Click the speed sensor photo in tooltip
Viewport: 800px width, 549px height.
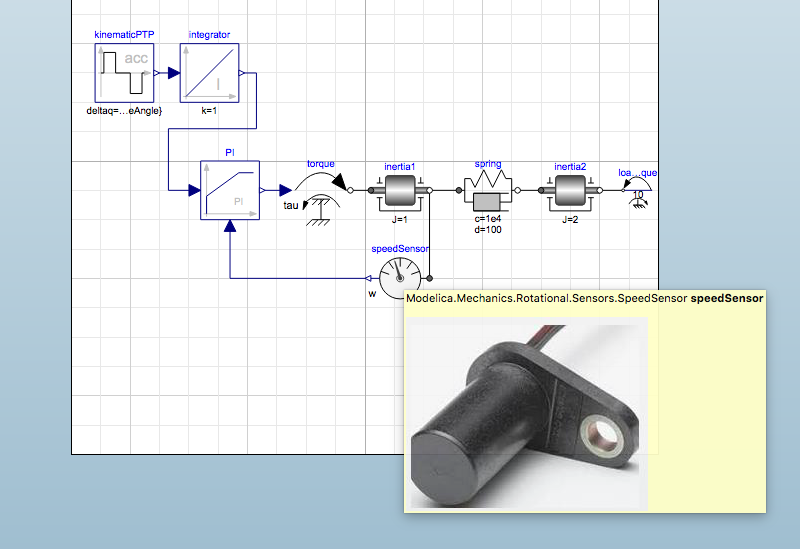(x=526, y=414)
